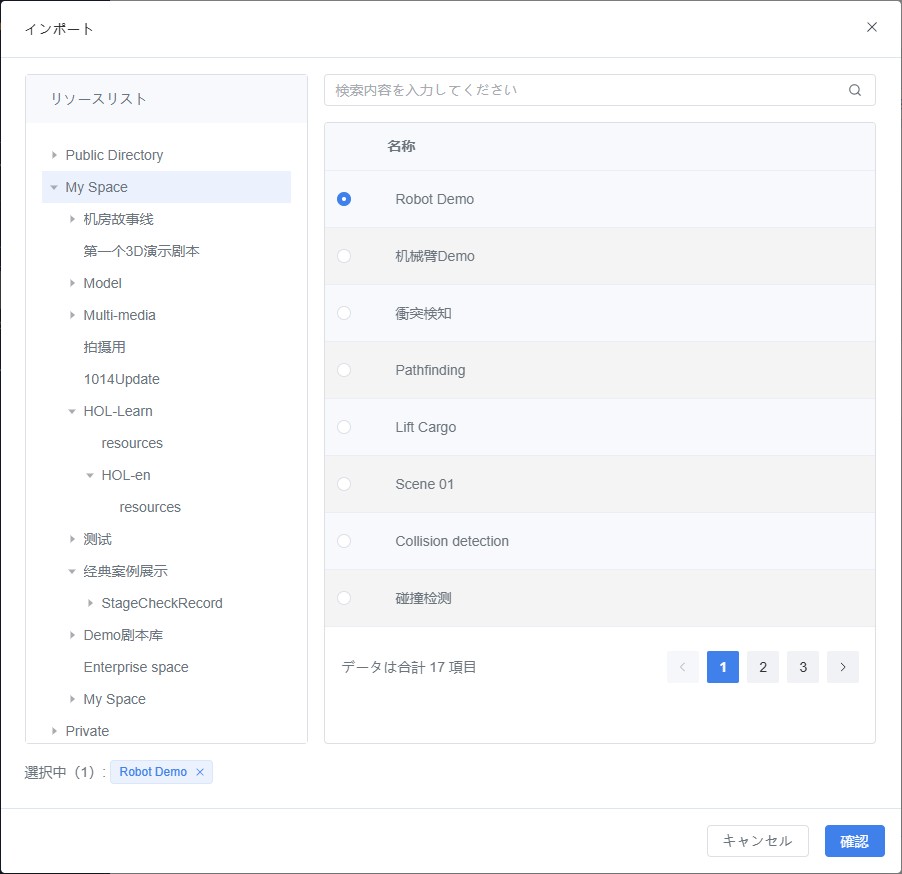Click the キャンセル cancel button
The image size is (902, 874).
(757, 841)
